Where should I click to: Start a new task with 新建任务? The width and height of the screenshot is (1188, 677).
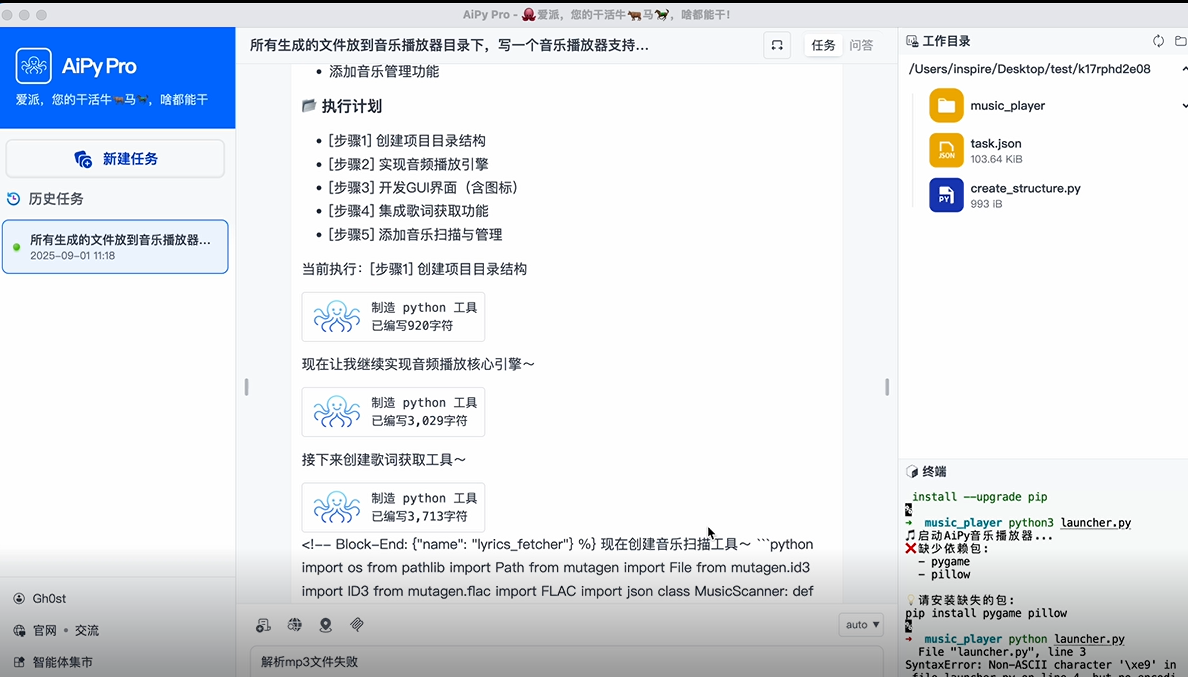(x=115, y=159)
